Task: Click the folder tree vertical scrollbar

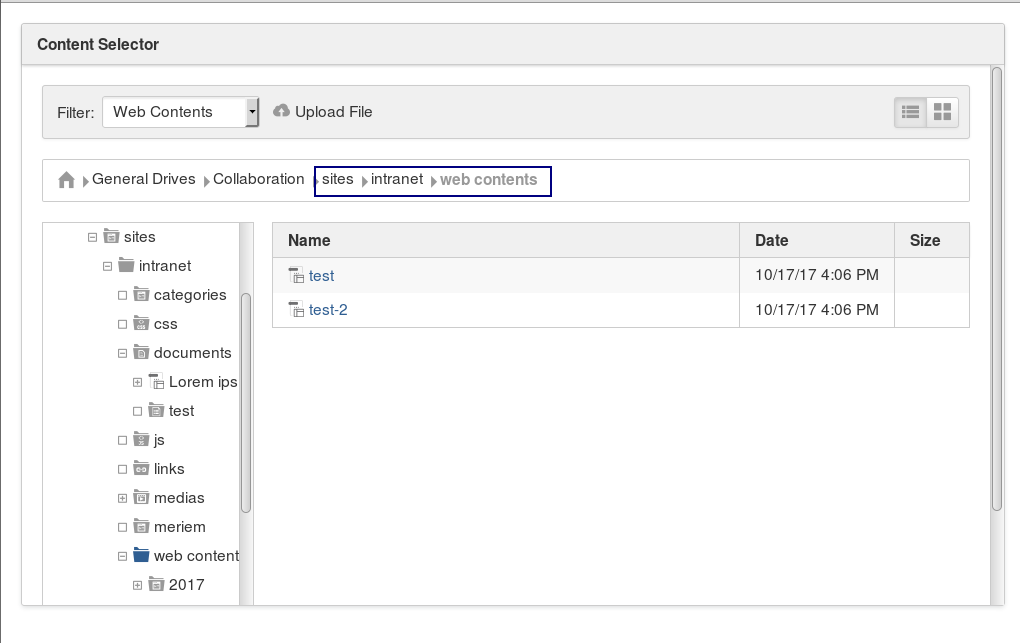Action: (246, 403)
